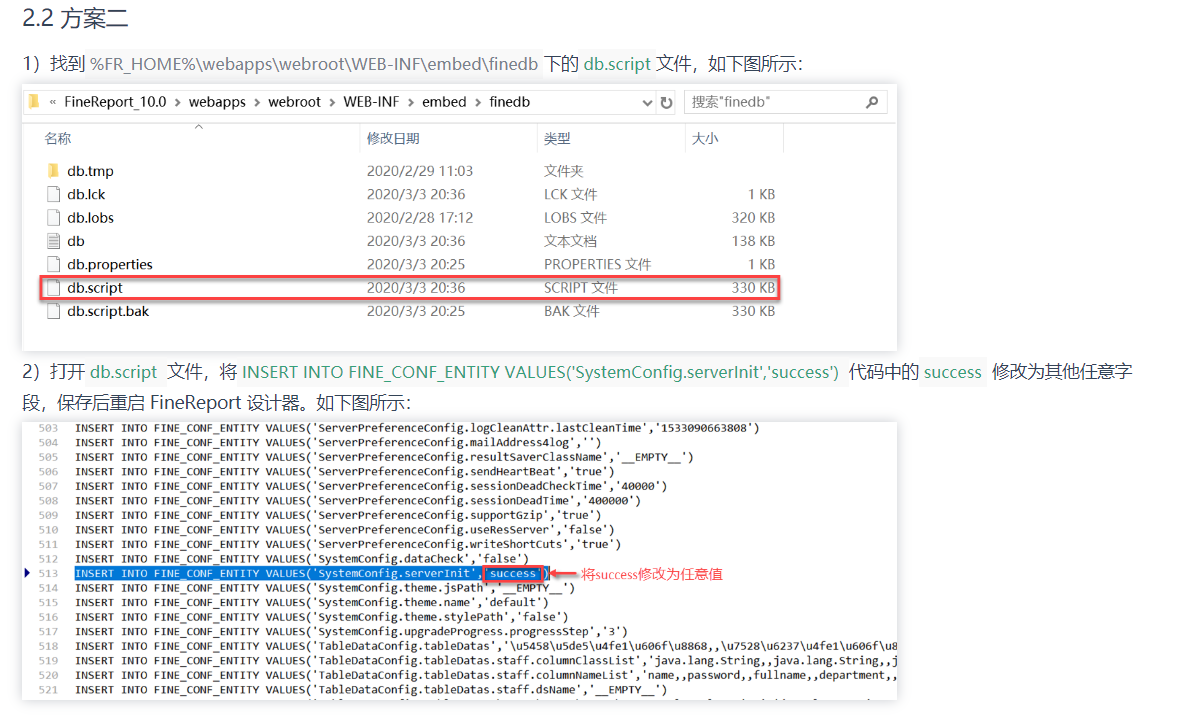Click line number 503 in the editor gutter
1195x717 pixels.
coord(48,428)
